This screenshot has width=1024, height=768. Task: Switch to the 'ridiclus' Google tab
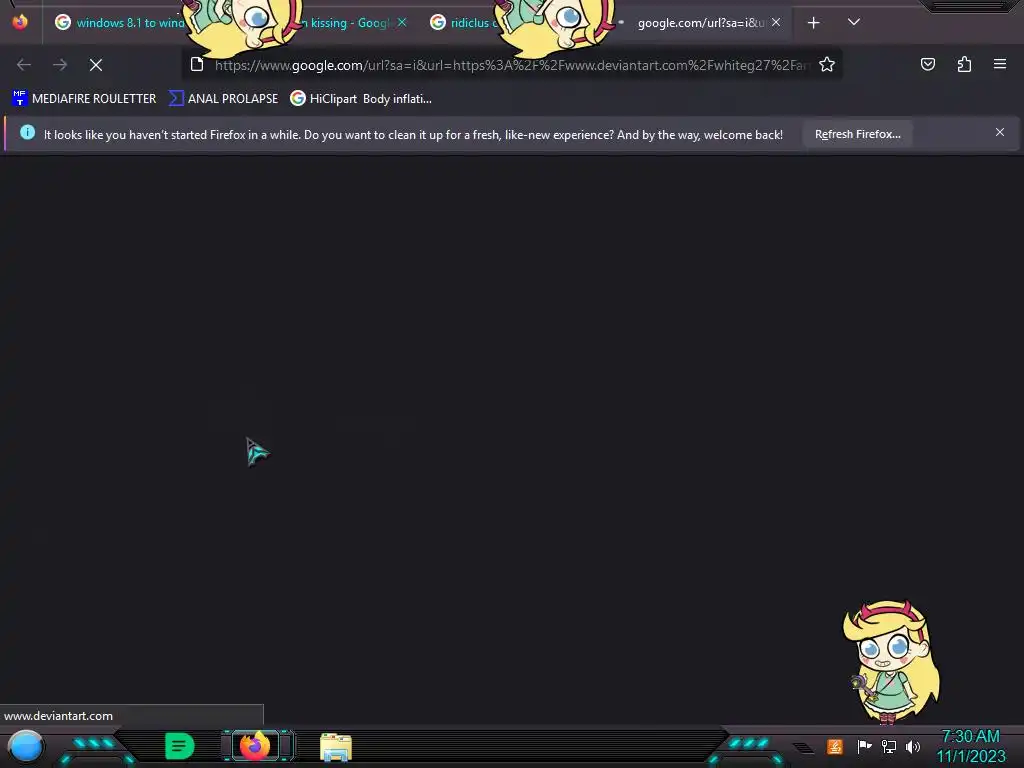click(464, 23)
